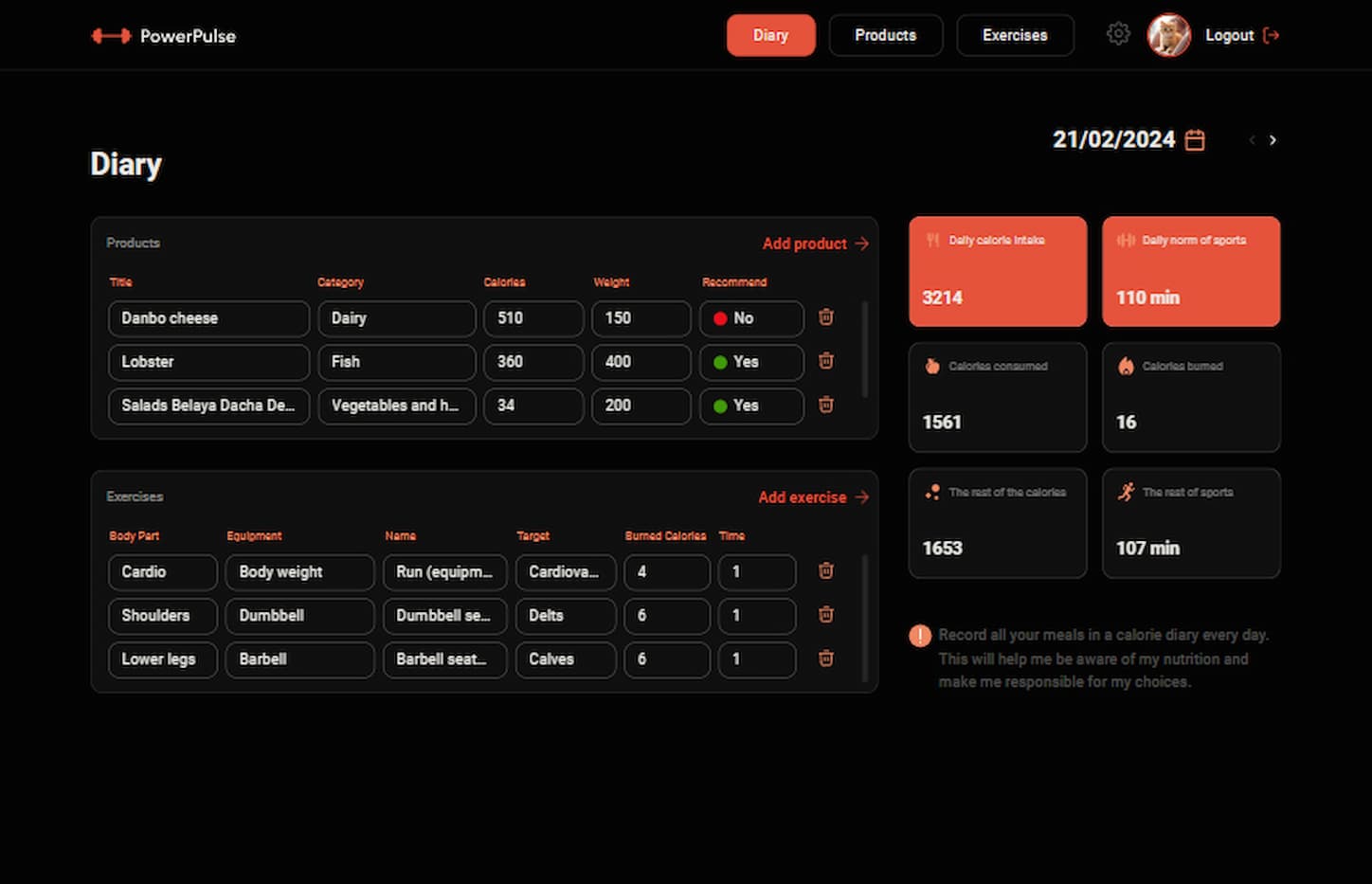Image resolution: width=1372 pixels, height=884 pixels.
Task: Delete the Lower legs Barbell exercise
Action: pos(825,658)
